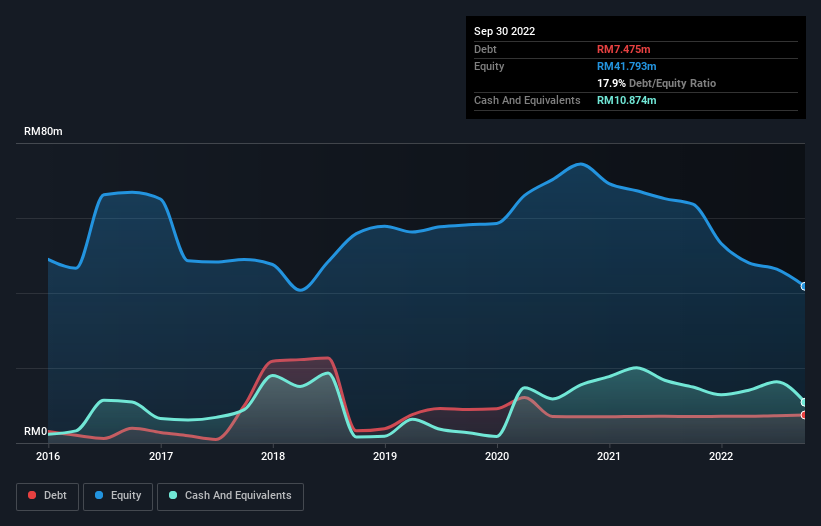Click the RM7.475m debt value
Screen dimensions: 821x526
pos(624,49)
